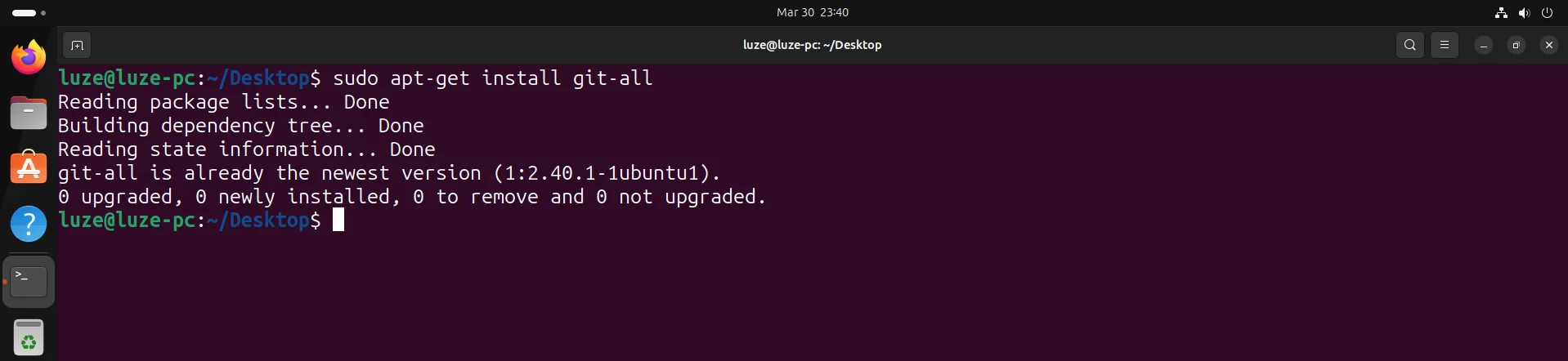Open the Help application icon

[x=29, y=224]
